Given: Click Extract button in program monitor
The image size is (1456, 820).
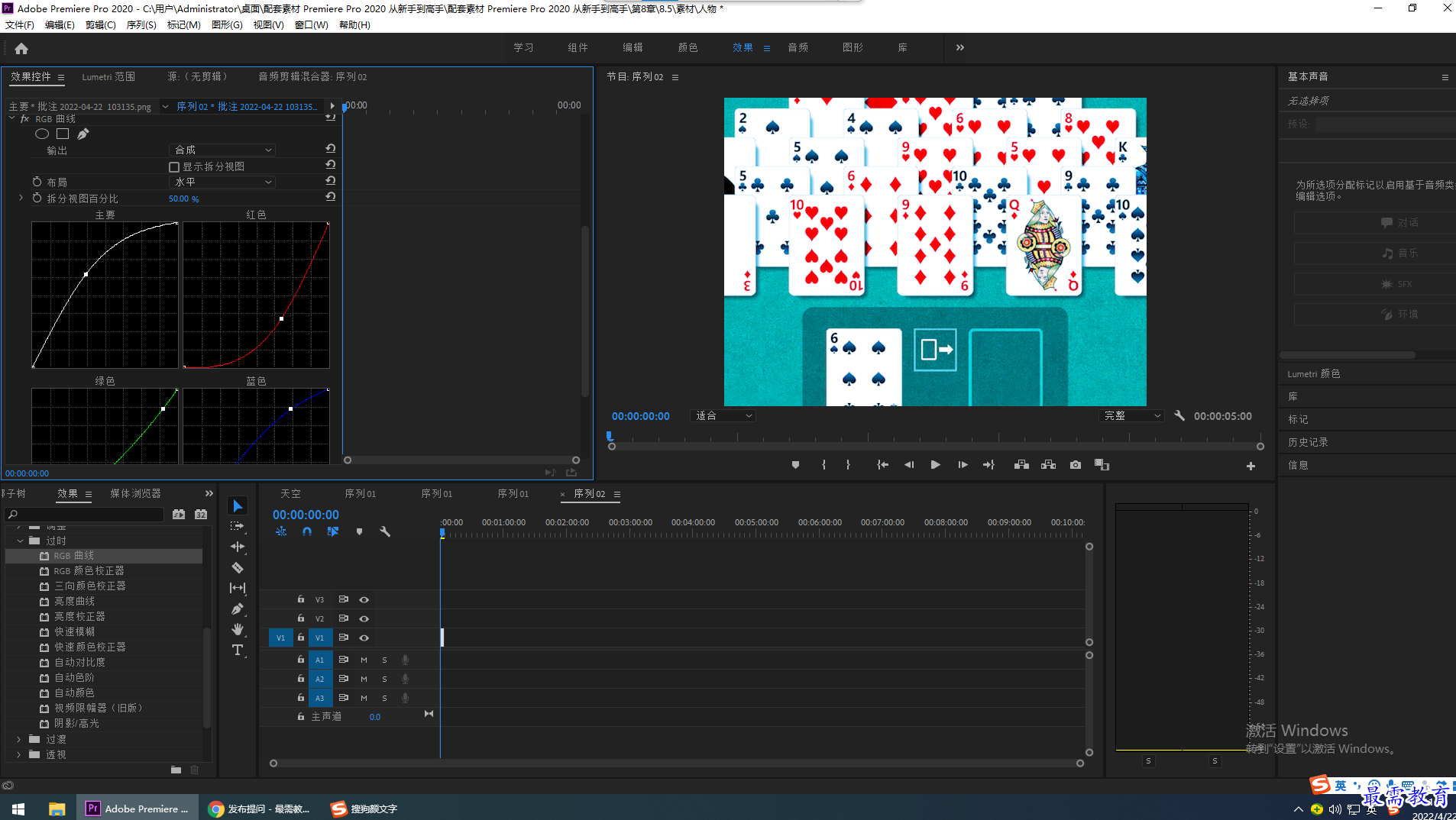Looking at the screenshot, I should click(x=1048, y=465).
